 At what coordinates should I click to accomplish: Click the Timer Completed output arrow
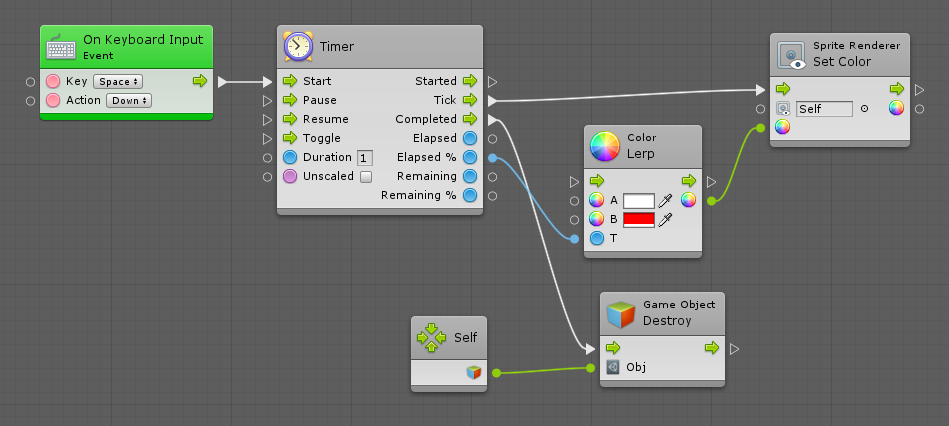(470, 119)
